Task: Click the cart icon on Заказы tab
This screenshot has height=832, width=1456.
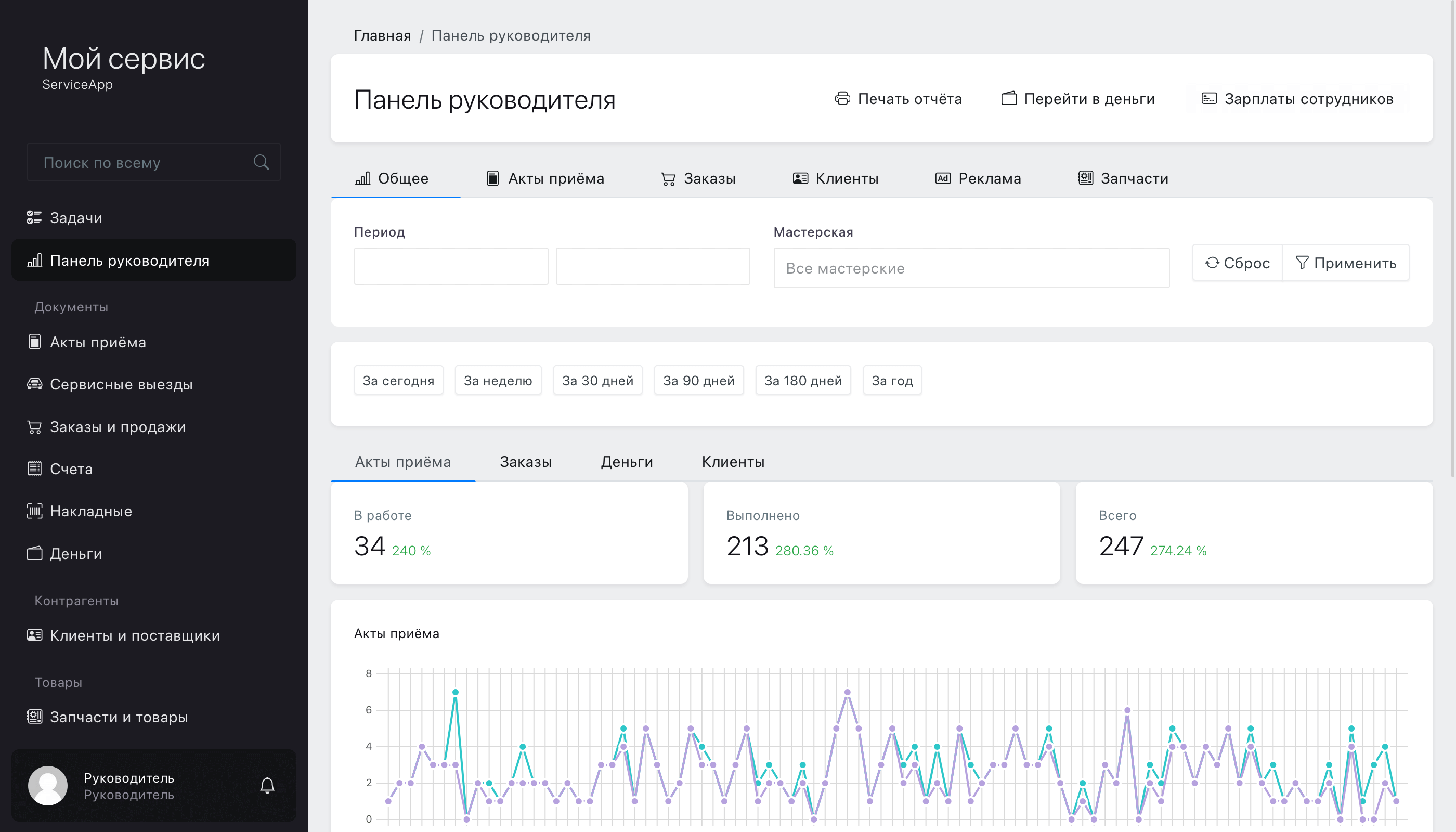Action: pyautogui.click(x=668, y=179)
